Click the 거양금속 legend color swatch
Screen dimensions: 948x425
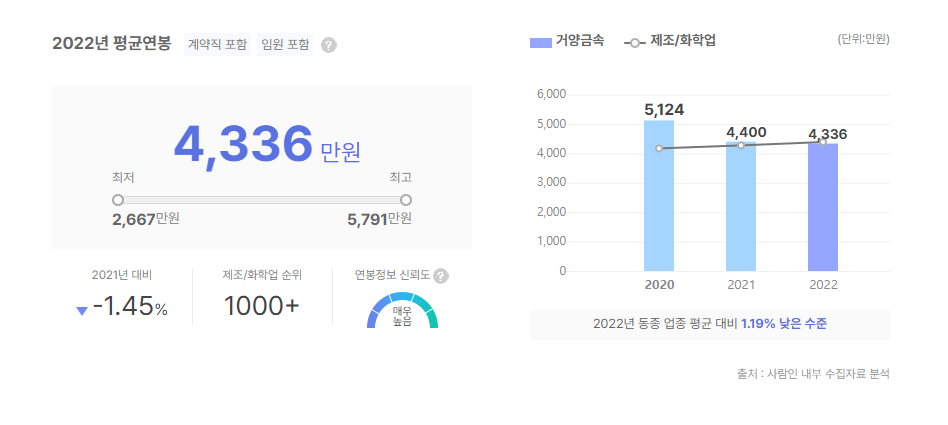tap(541, 43)
